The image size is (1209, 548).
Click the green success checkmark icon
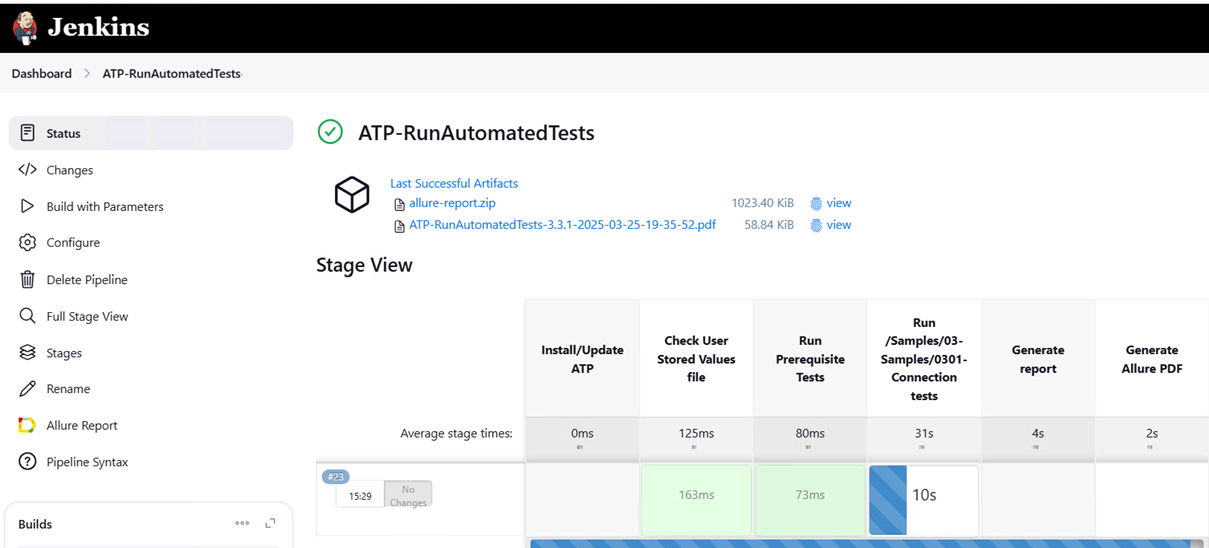pos(330,132)
